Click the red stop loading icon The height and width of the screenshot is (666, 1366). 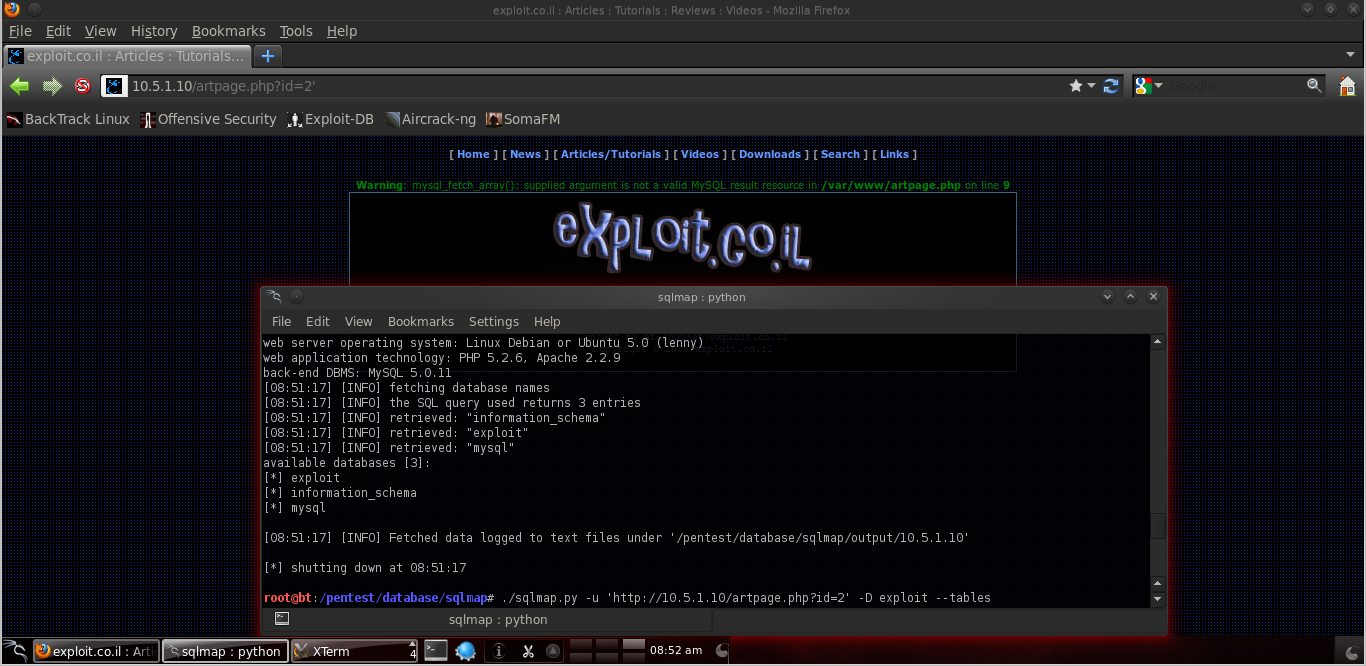(x=83, y=86)
